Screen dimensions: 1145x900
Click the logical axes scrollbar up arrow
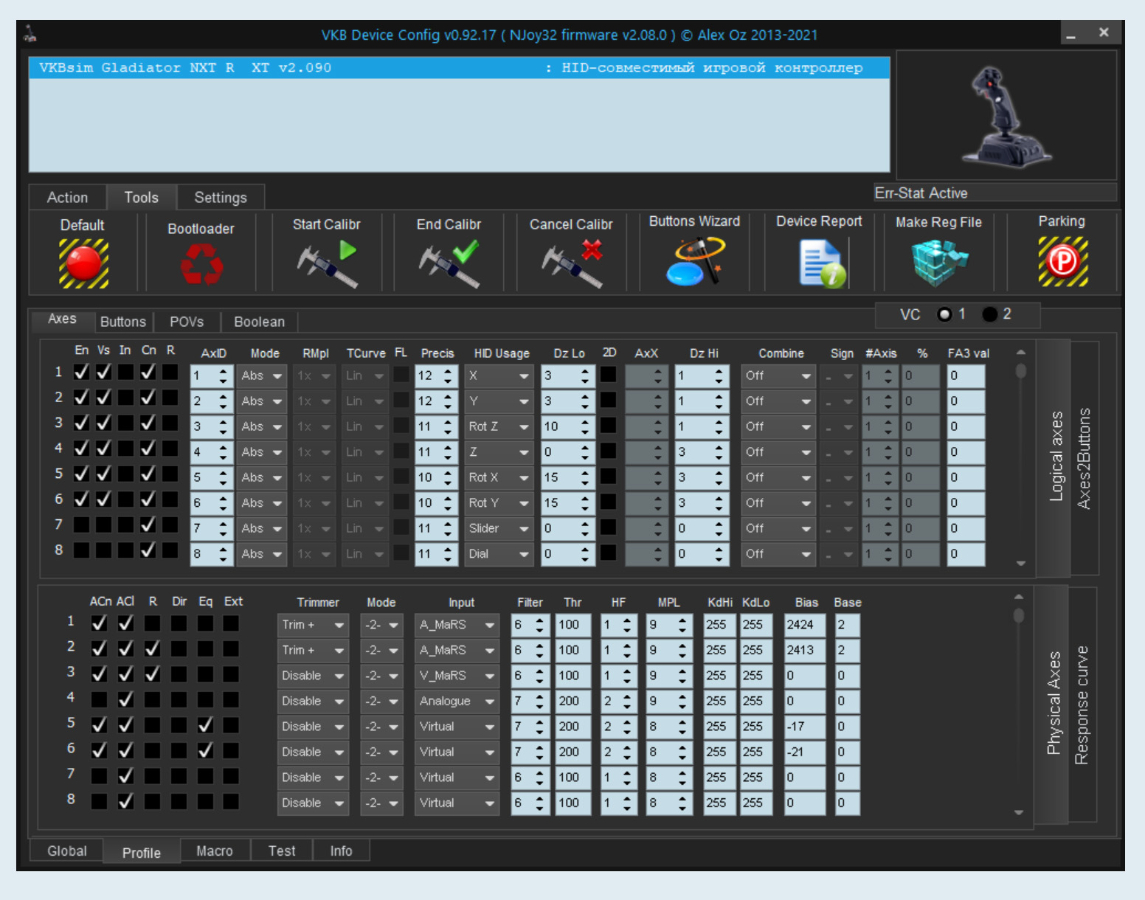pyautogui.click(x=1021, y=353)
